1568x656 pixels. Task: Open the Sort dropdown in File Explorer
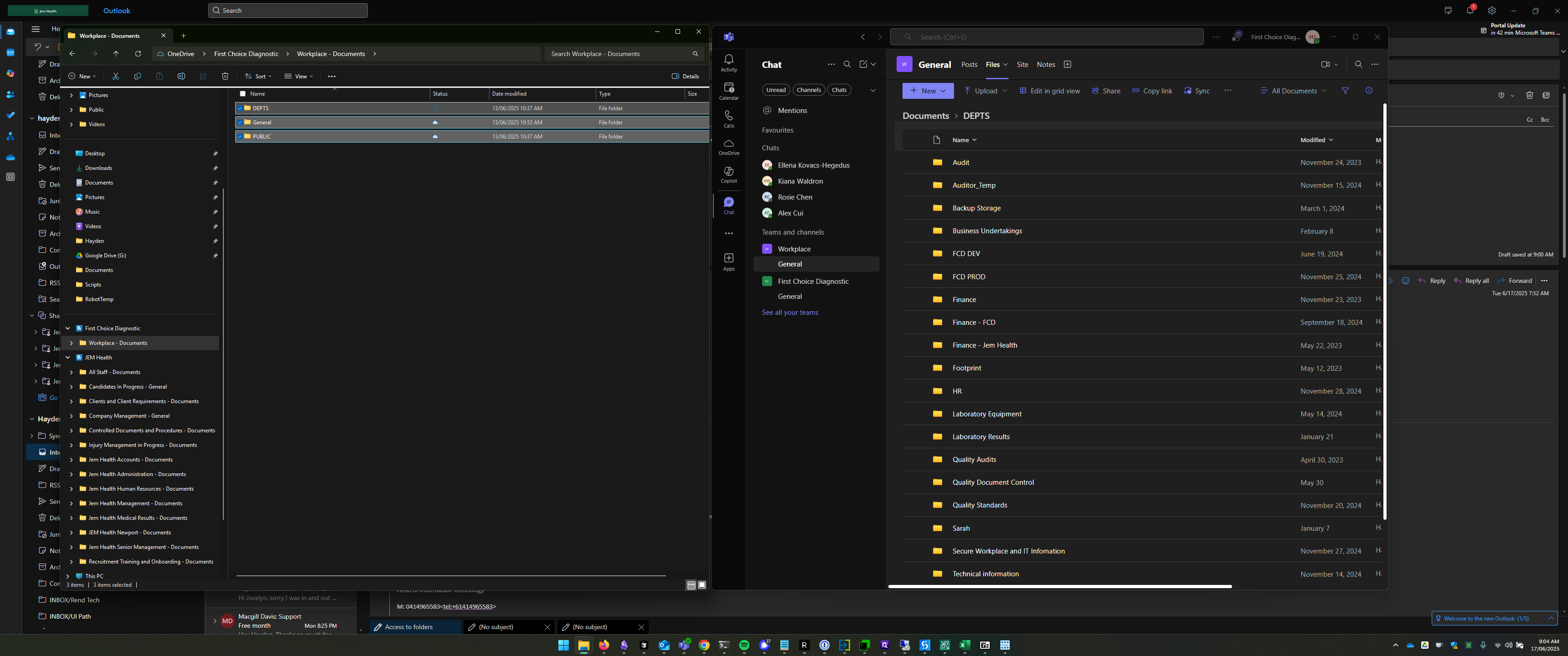pyautogui.click(x=258, y=76)
